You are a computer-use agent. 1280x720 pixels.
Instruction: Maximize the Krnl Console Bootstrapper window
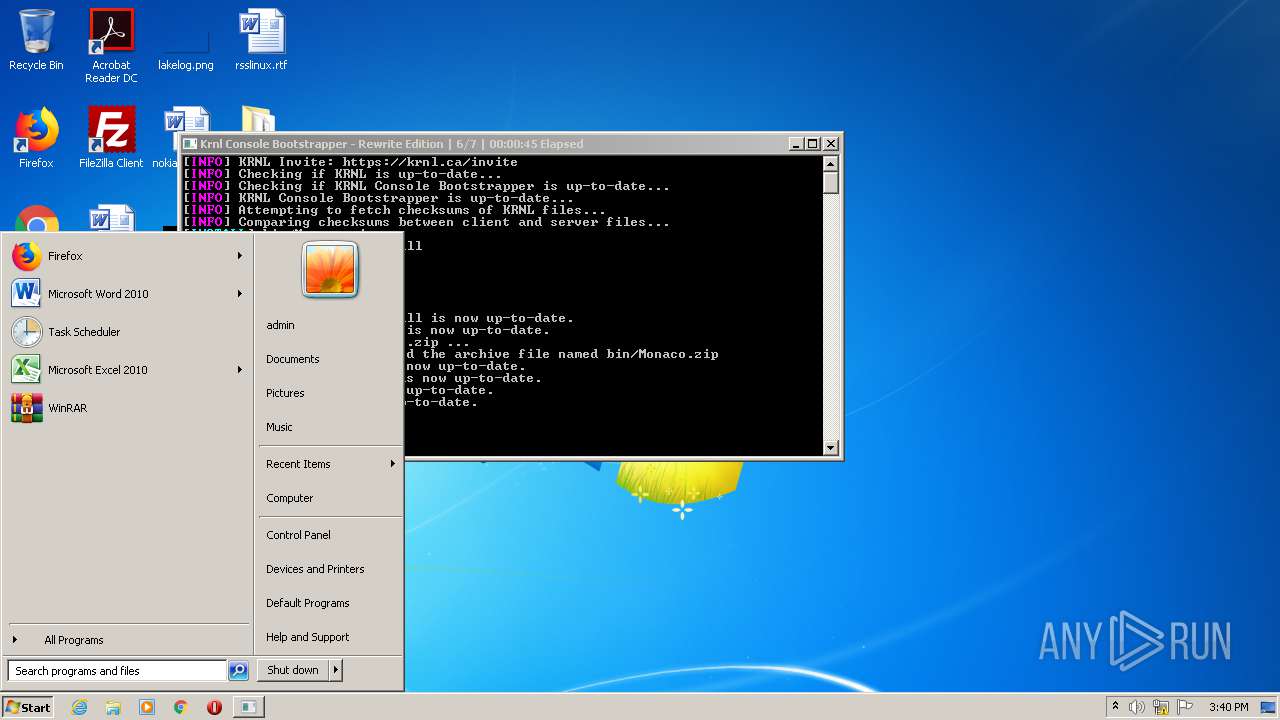point(813,144)
